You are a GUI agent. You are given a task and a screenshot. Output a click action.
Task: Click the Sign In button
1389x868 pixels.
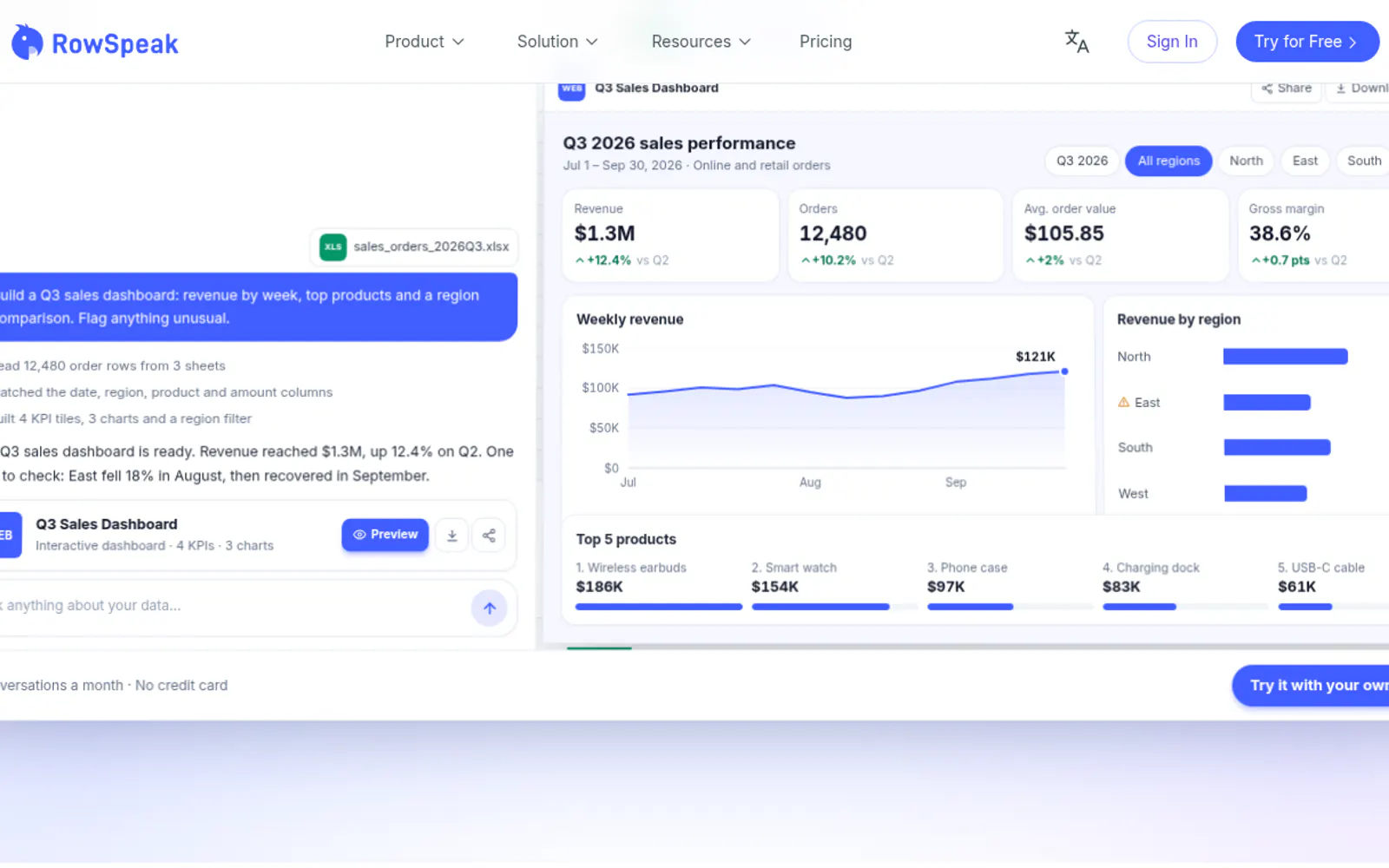[x=1172, y=42]
